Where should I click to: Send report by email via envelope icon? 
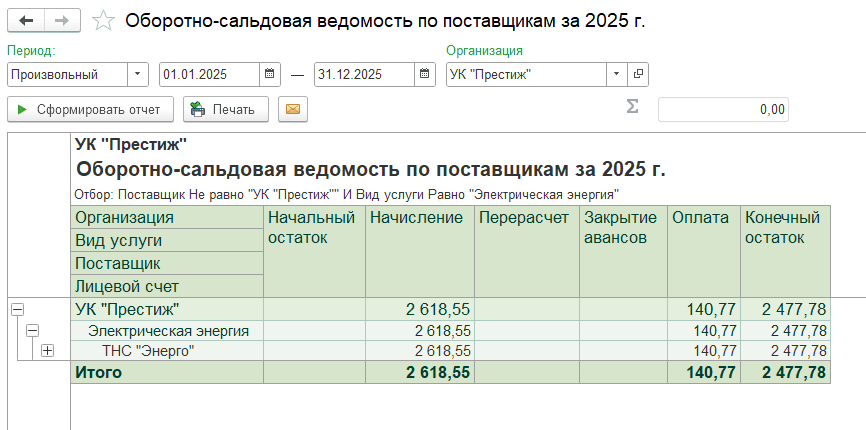(x=292, y=109)
